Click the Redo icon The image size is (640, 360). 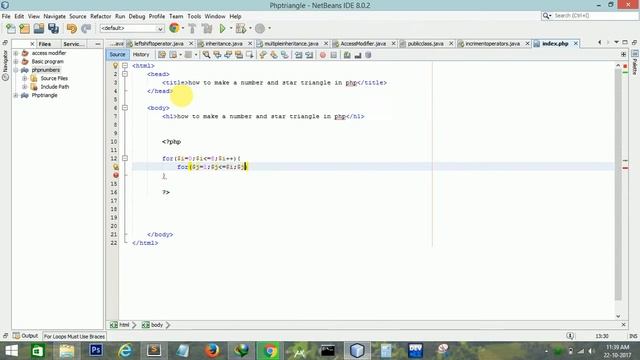(x=86, y=28)
